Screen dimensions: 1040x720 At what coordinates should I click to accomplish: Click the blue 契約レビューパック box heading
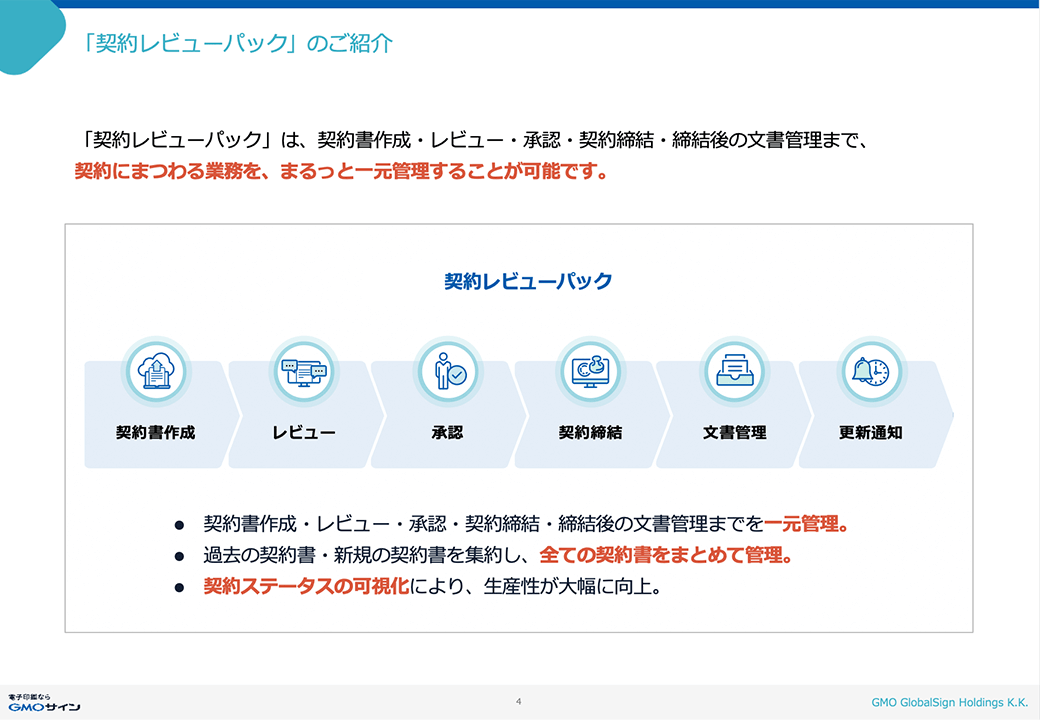(528, 281)
